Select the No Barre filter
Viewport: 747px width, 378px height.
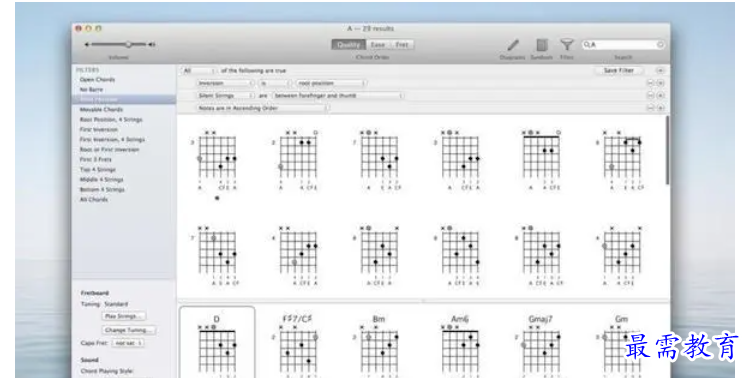[91, 90]
